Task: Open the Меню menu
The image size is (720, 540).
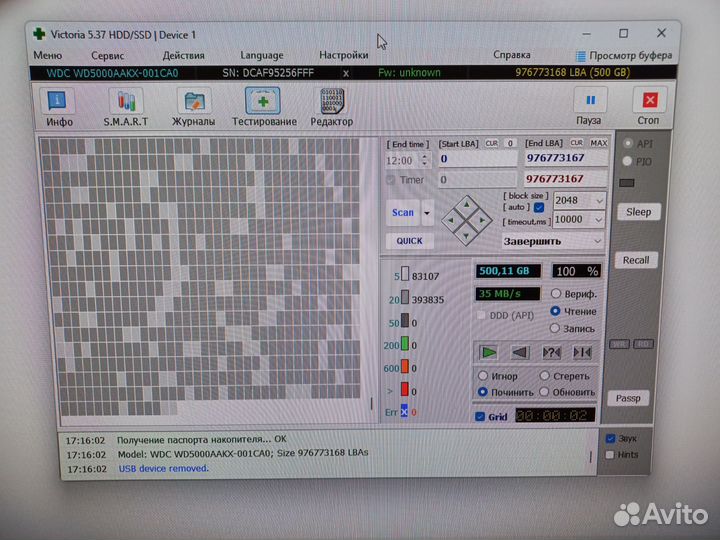Action: click(x=48, y=56)
